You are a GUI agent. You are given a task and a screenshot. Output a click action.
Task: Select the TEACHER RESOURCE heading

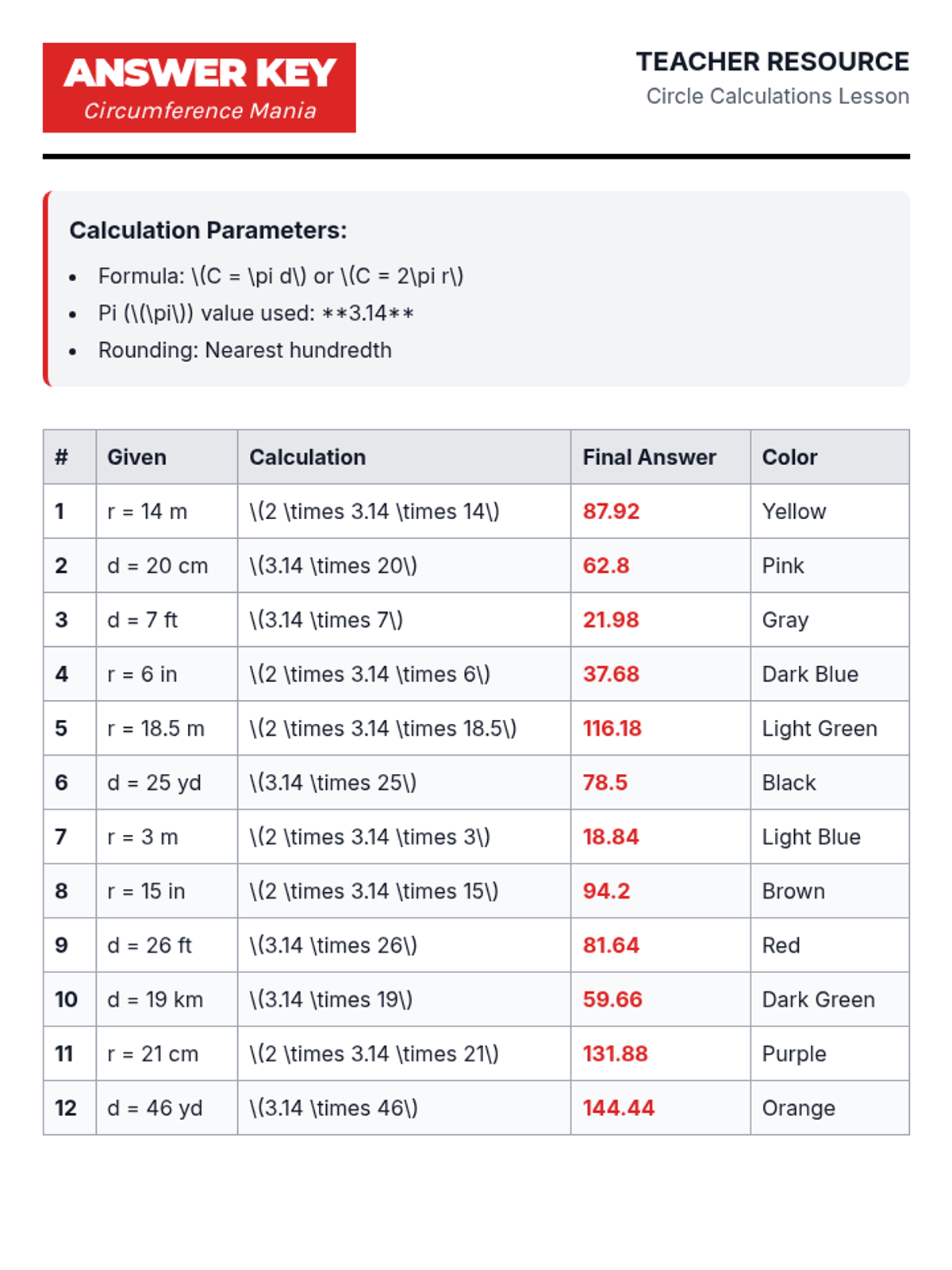pyautogui.click(x=772, y=62)
